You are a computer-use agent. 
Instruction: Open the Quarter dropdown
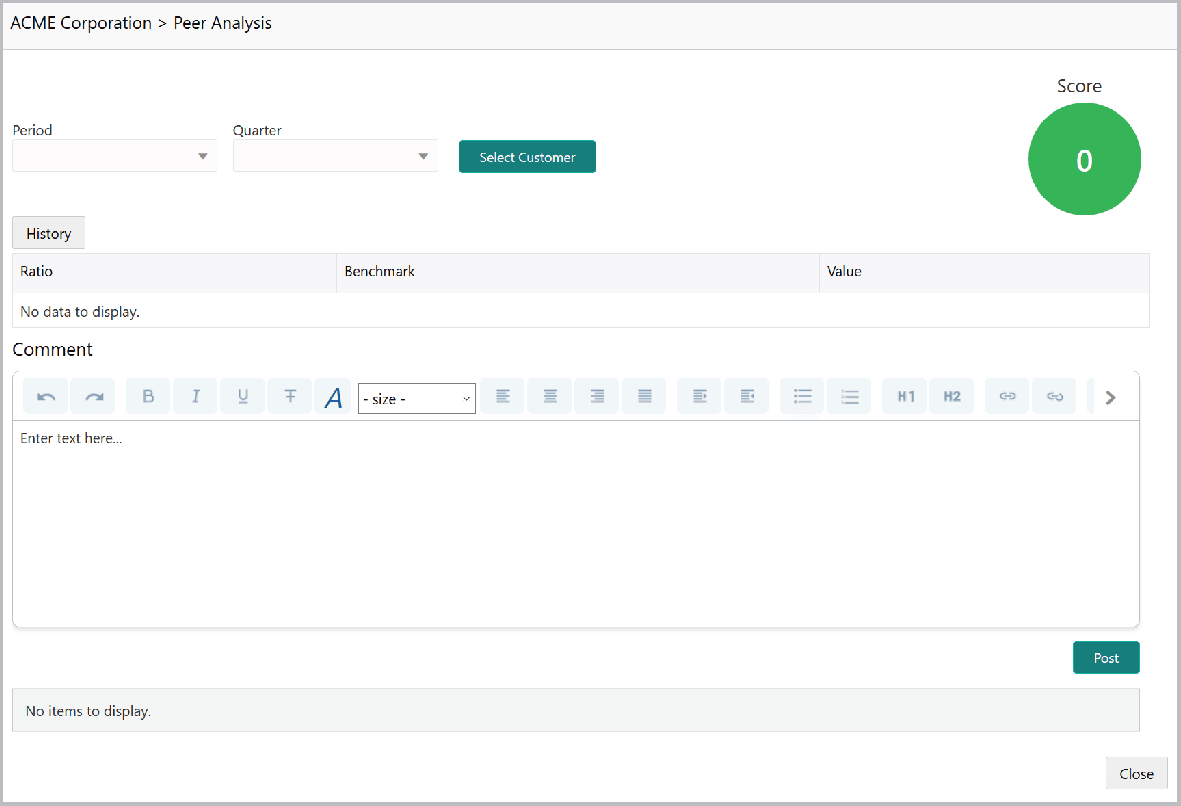click(335, 156)
